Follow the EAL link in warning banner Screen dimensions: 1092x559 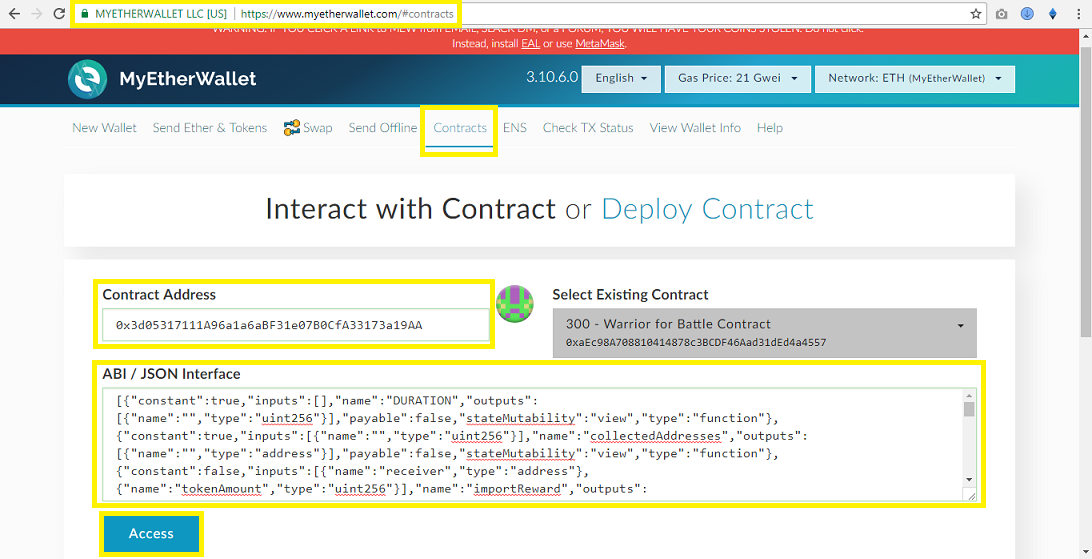point(531,43)
